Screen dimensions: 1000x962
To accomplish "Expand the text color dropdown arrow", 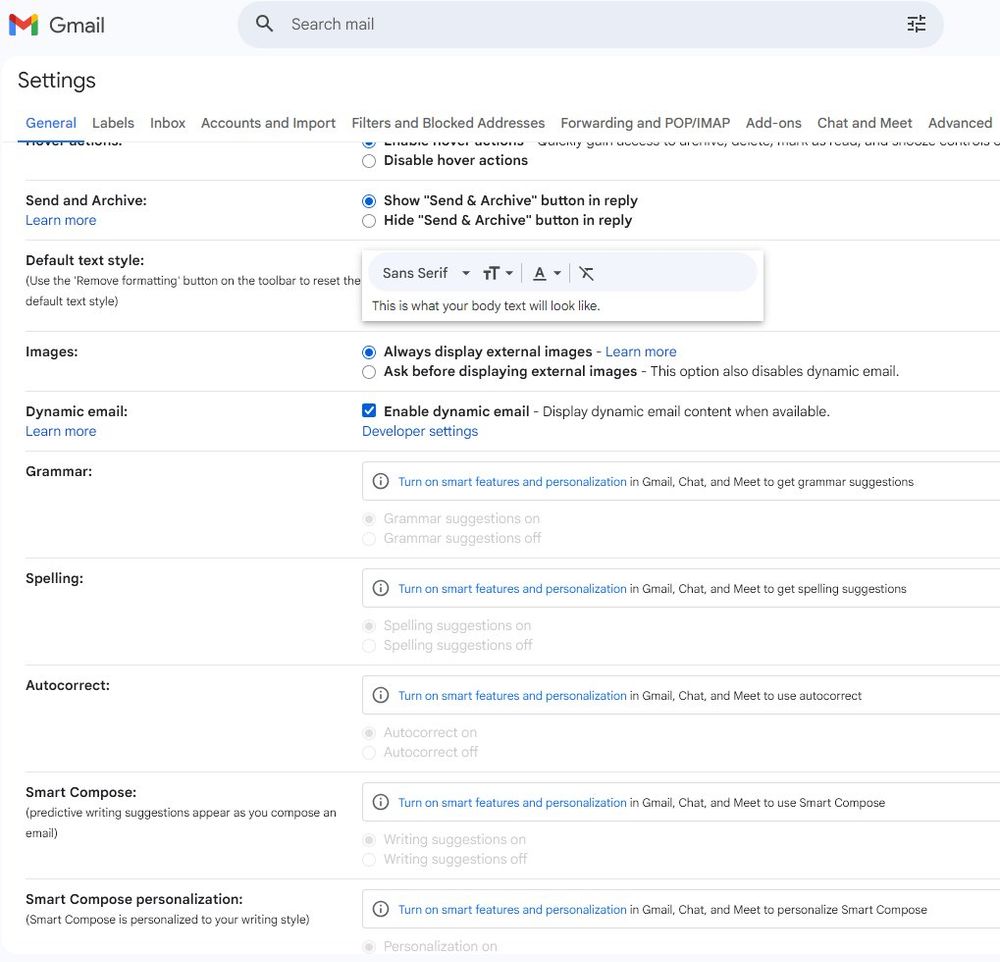I will coord(557,273).
